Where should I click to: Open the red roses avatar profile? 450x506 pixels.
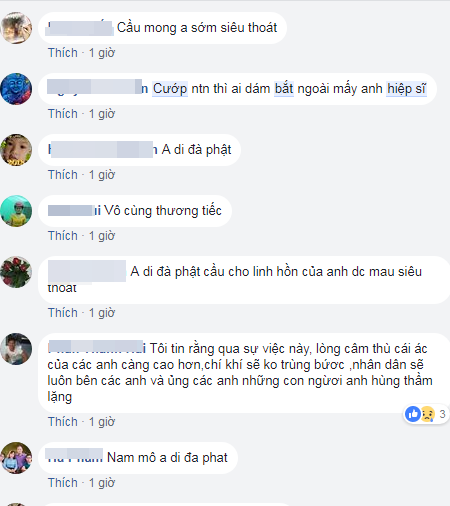pyautogui.click(x=16, y=272)
